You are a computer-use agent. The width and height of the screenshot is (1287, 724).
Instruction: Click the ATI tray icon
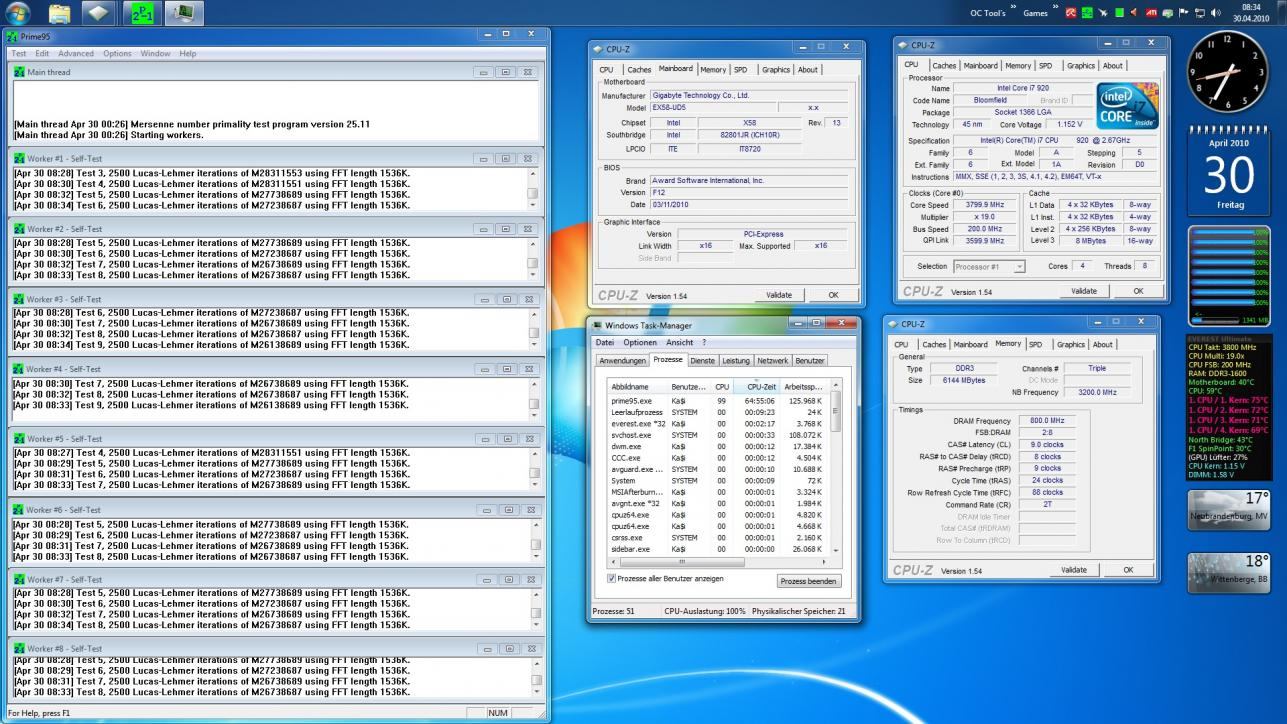pyautogui.click(x=1150, y=13)
